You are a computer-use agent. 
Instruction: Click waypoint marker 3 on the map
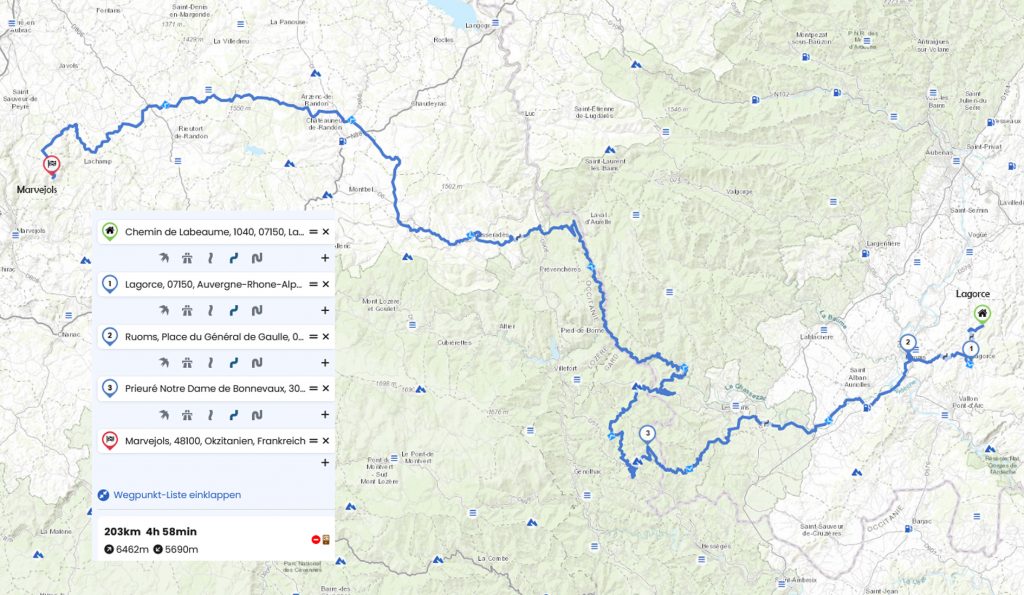647,435
